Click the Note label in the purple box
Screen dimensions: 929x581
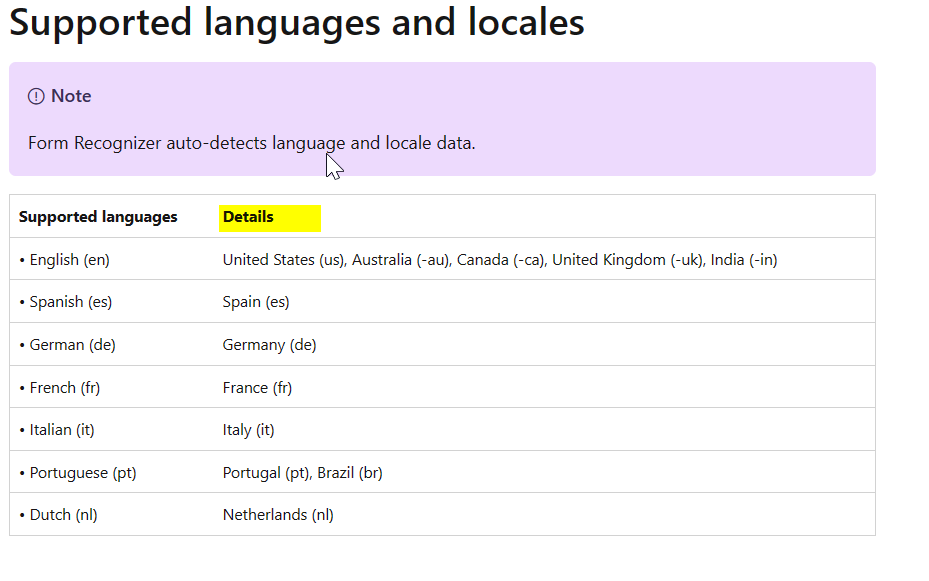point(71,96)
